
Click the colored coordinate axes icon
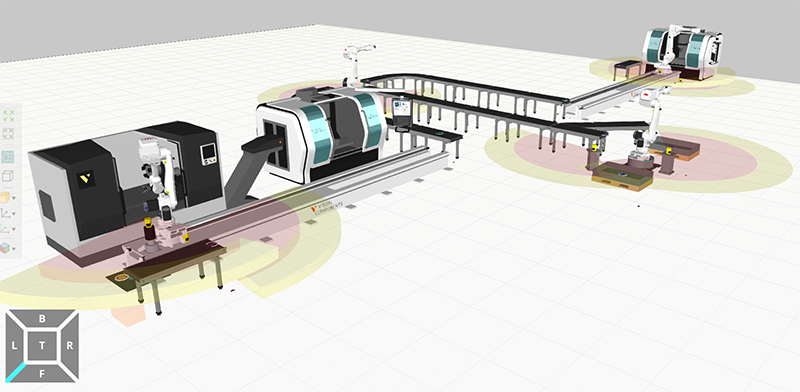point(6,230)
